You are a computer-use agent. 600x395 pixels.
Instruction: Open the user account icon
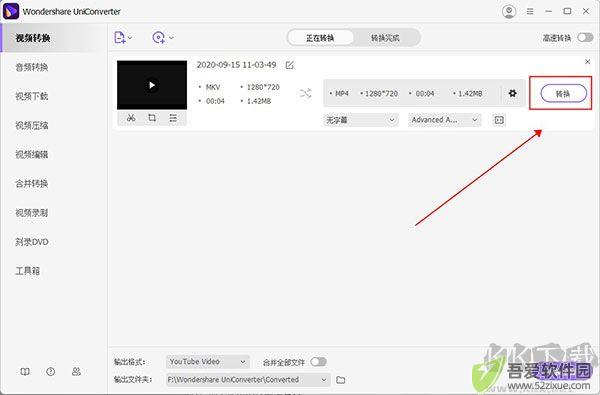pyautogui.click(x=509, y=11)
